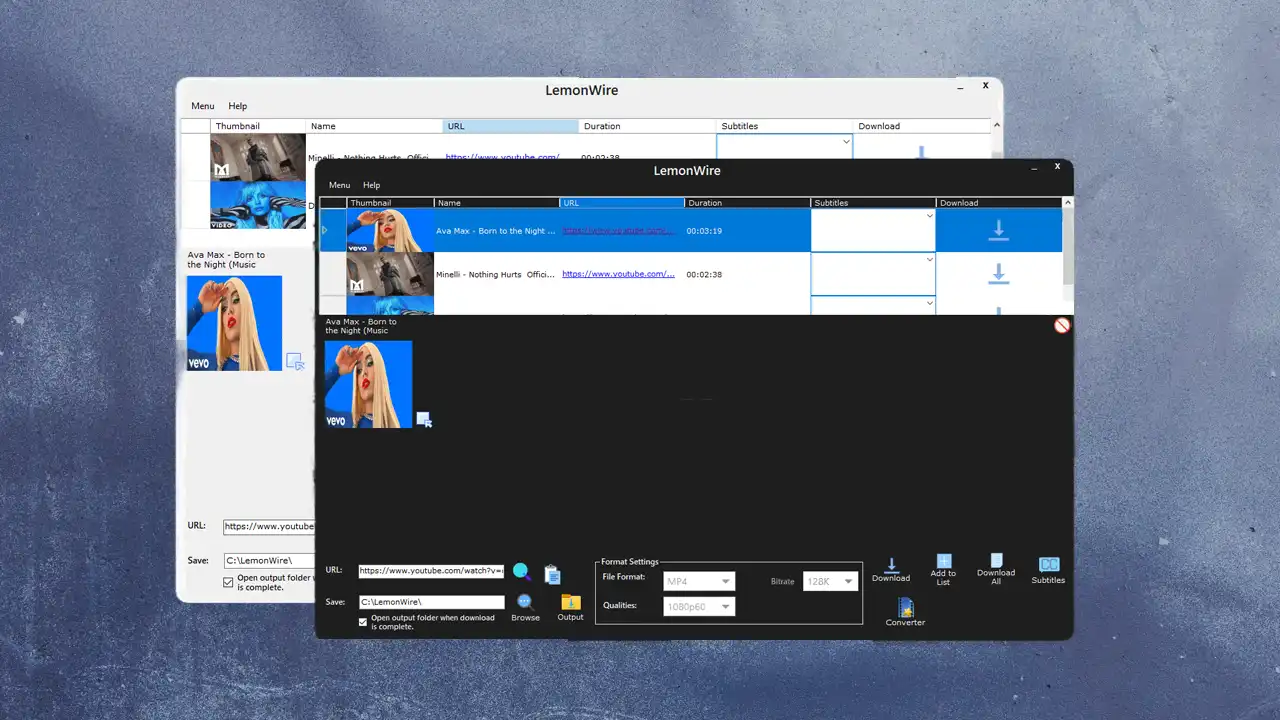Click the Add to List icon
The width and height of the screenshot is (1280, 720).
pyautogui.click(x=944, y=561)
